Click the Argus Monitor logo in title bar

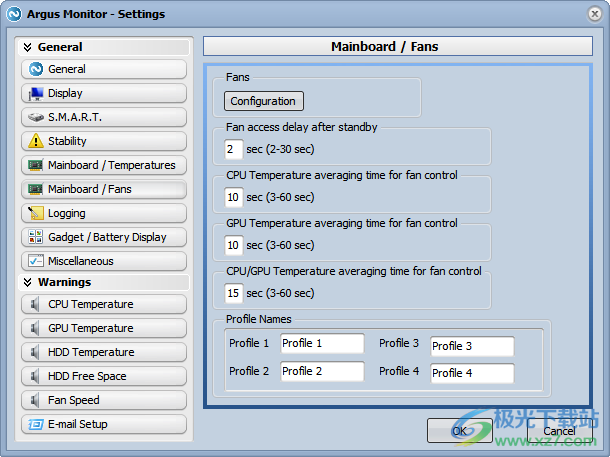pos(14,14)
